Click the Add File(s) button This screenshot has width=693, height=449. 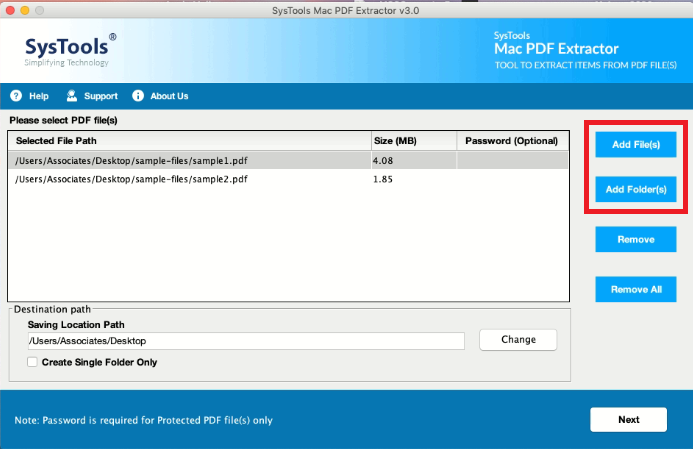click(636, 145)
